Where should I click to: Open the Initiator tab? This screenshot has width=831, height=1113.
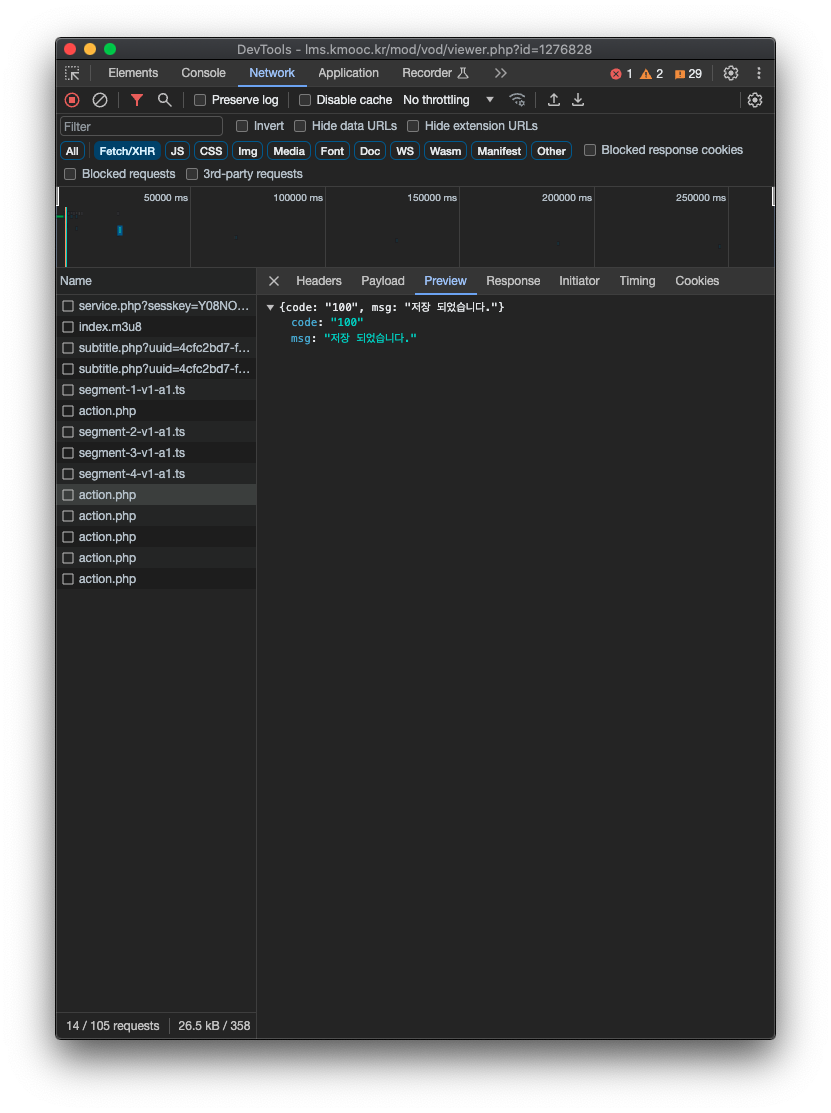tap(579, 281)
